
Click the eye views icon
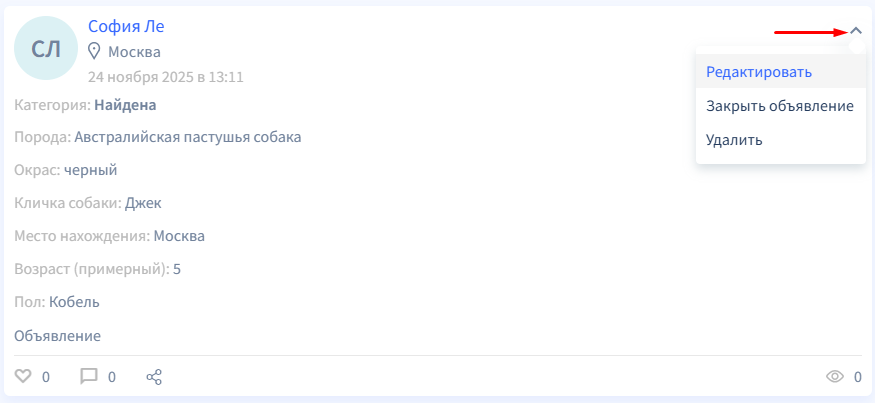coord(835,377)
